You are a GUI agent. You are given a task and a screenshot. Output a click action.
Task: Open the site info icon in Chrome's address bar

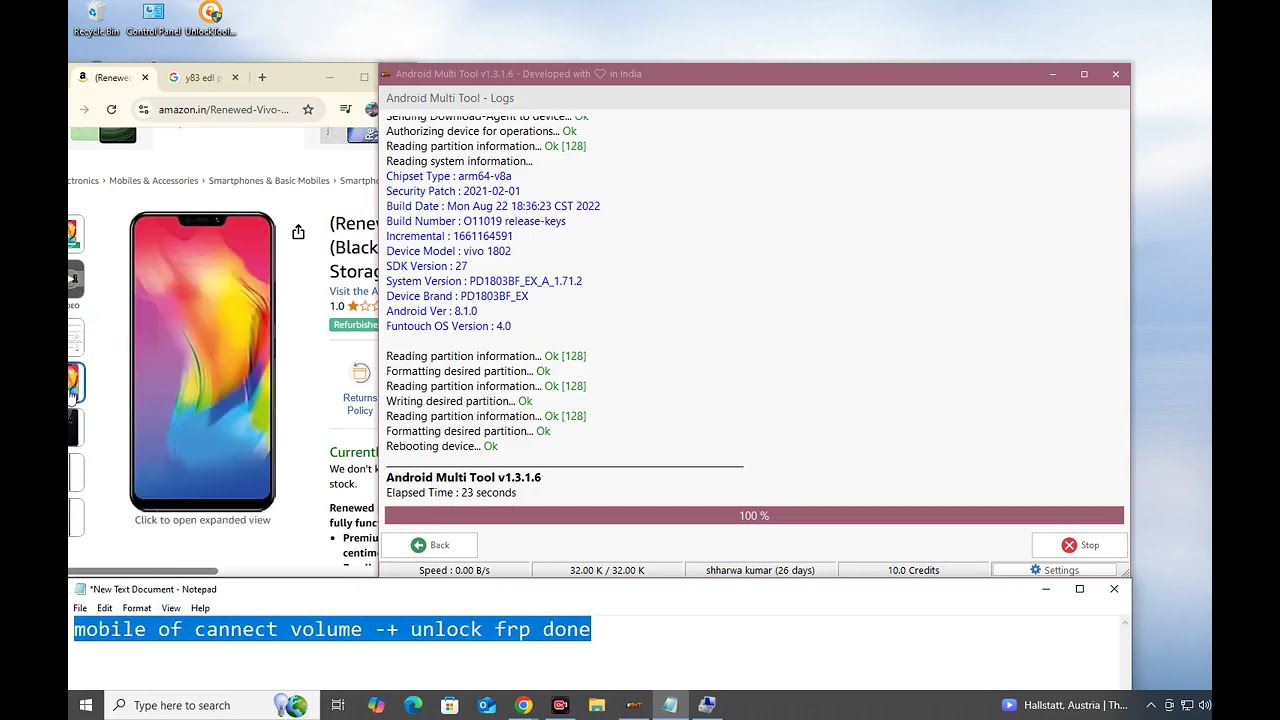pos(144,109)
